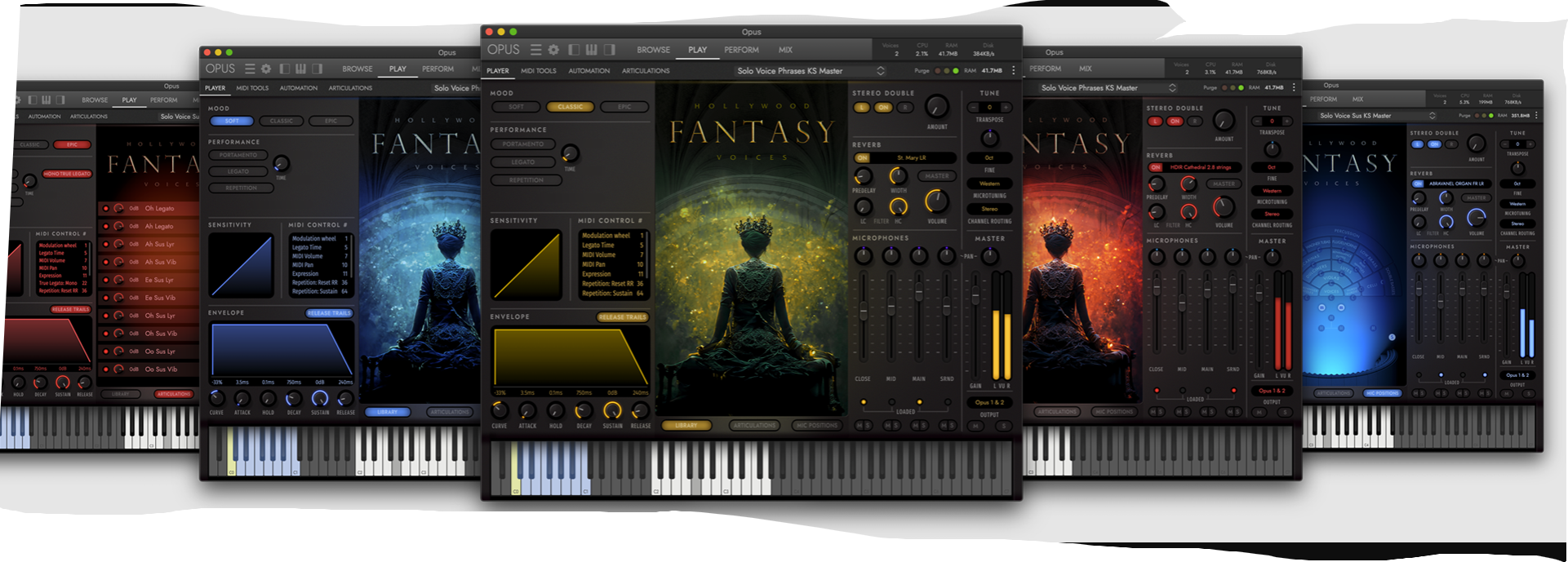Viewport: 1568px width, 562px height.
Task: Open the Automation tab in front window
Action: [589, 71]
